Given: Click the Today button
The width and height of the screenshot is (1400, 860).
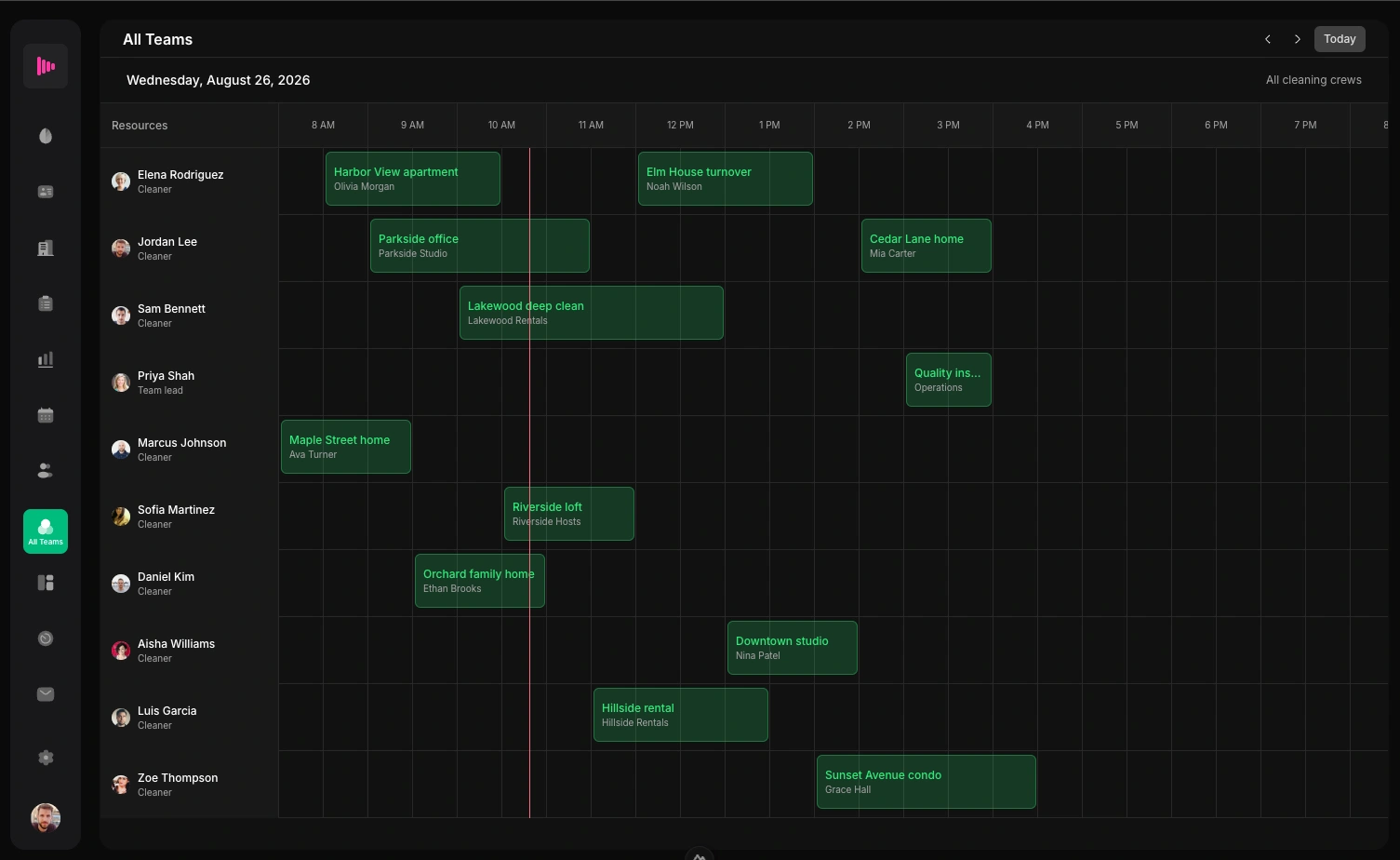Looking at the screenshot, I should [x=1340, y=39].
